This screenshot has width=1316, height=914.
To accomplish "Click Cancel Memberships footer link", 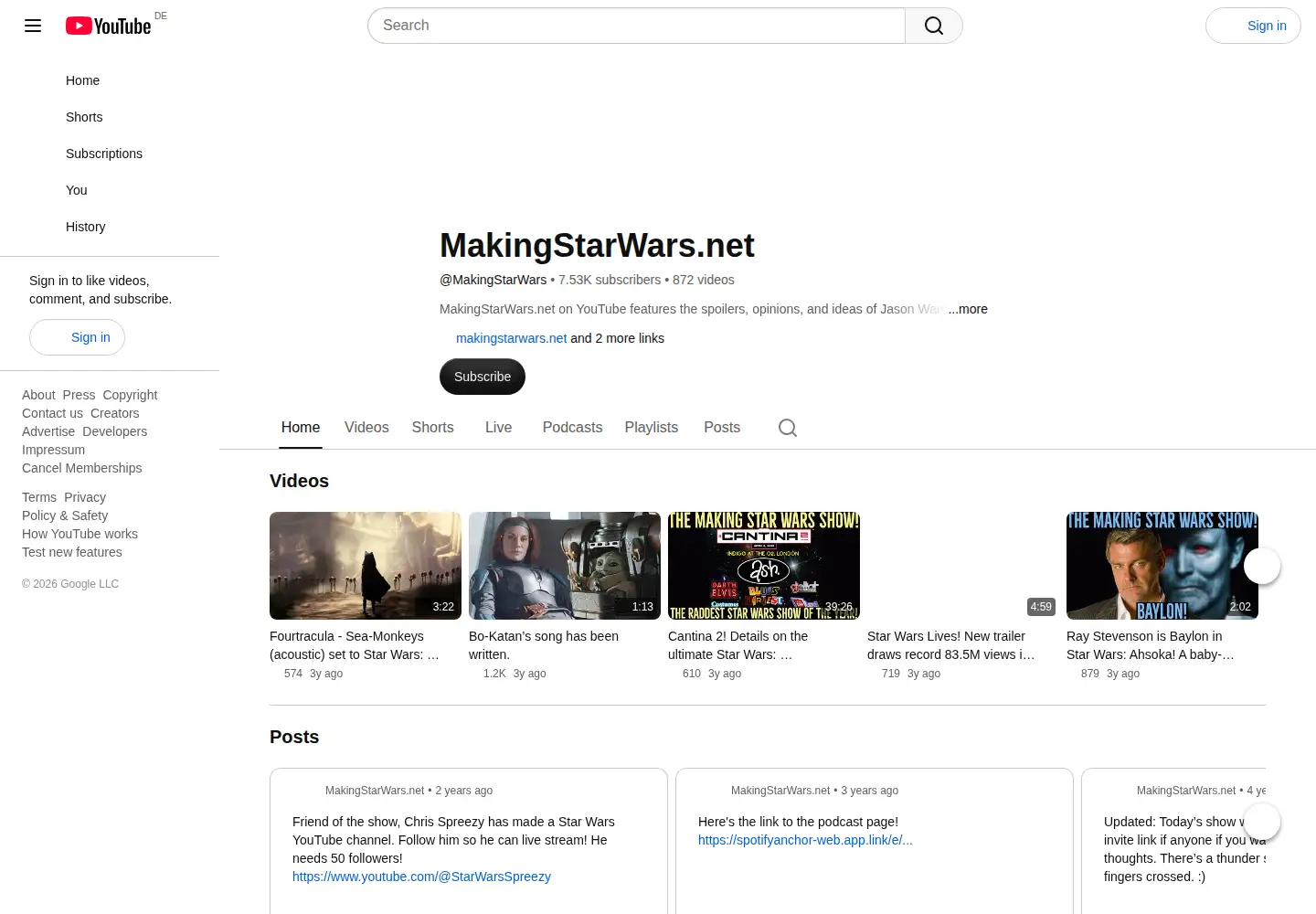I will [82, 468].
